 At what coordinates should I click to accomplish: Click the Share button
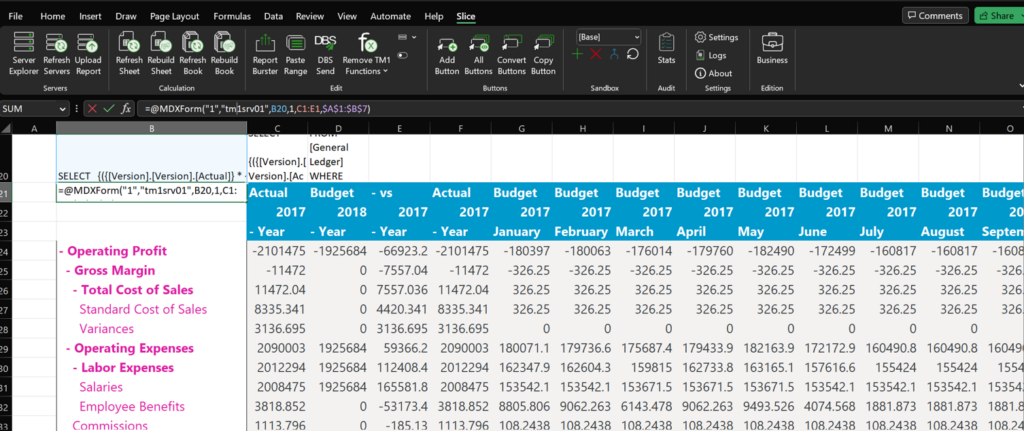pos(1000,16)
